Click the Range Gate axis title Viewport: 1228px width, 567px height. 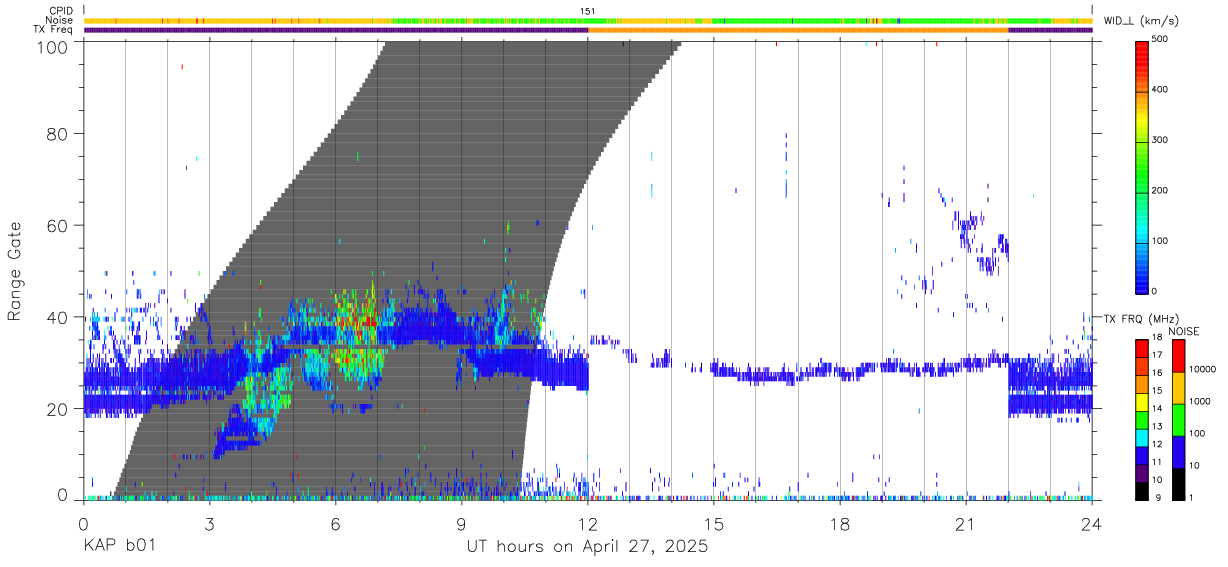[x=15, y=271]
